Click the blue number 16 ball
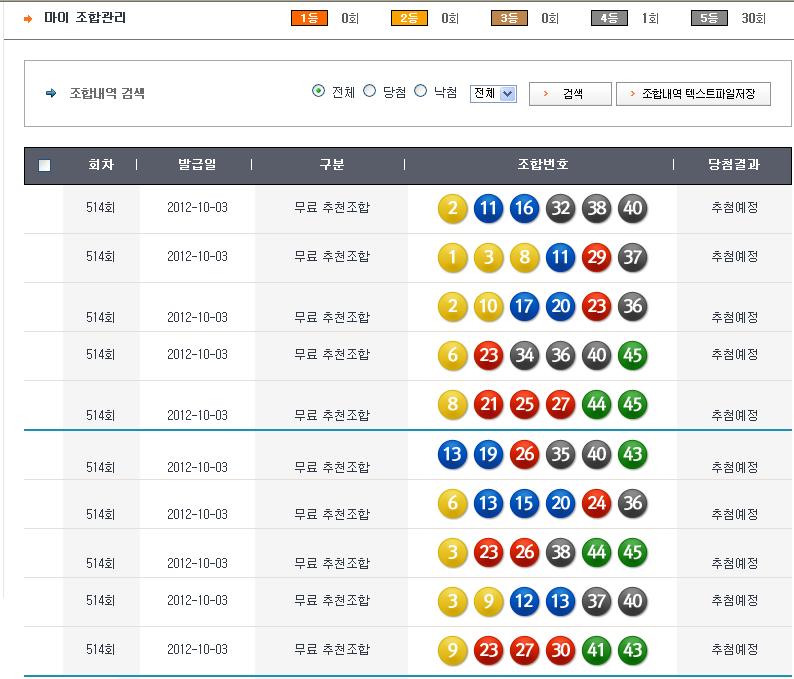This screenshot has width=794, height=679. [524, 209]
